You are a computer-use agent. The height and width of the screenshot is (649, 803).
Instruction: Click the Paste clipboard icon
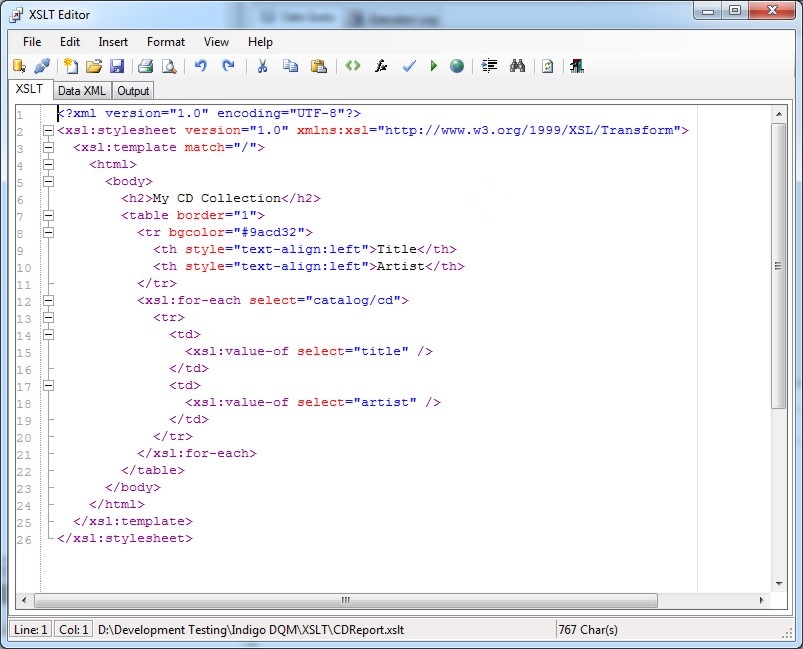pos(318,66)
